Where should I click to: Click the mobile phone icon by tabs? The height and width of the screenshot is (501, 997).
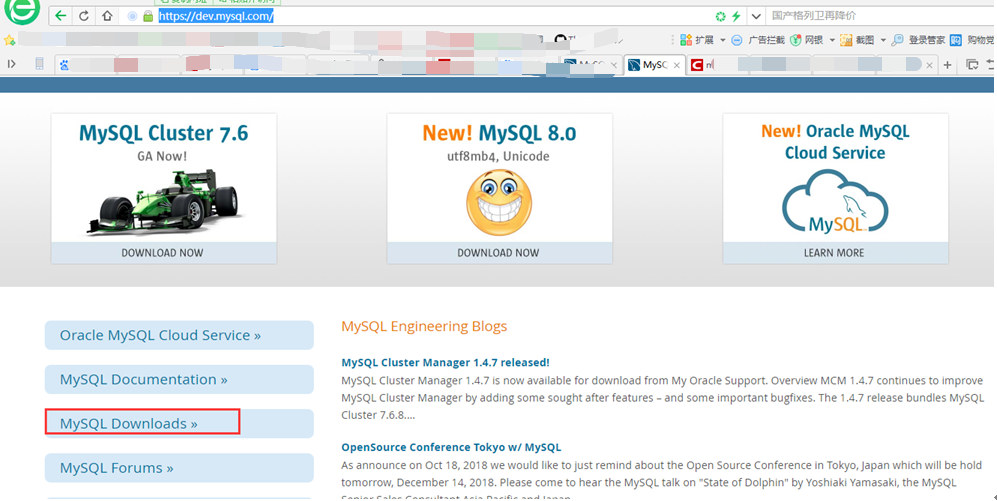point(39,64)
